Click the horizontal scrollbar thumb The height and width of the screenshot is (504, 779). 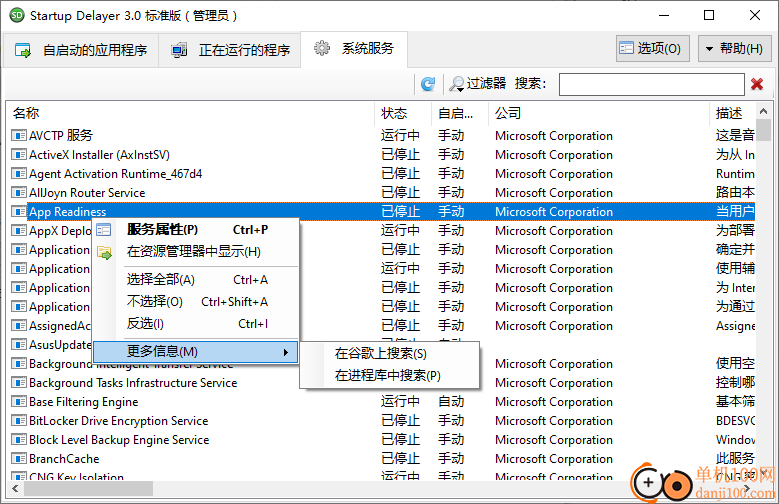(88, 489)
